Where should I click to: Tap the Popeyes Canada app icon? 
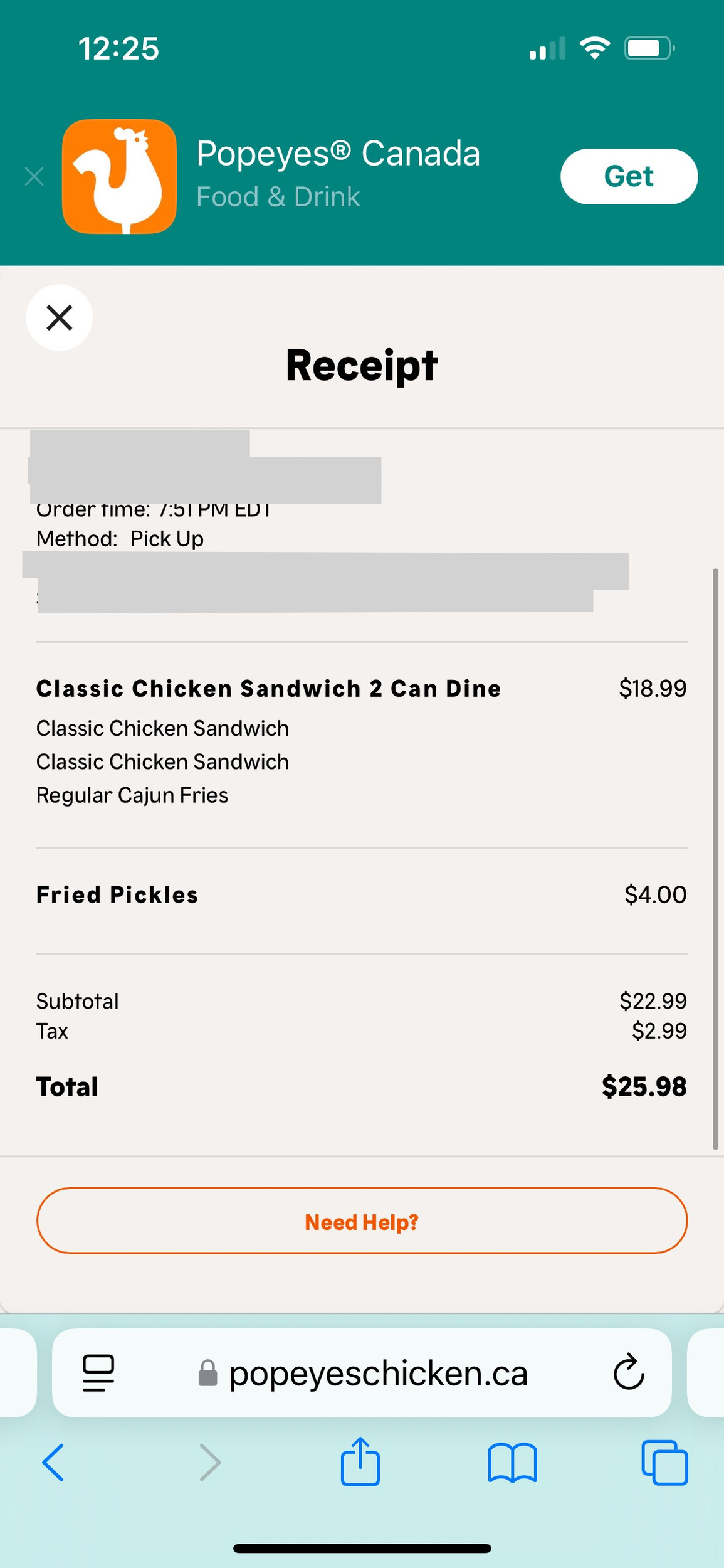(119, 176)
